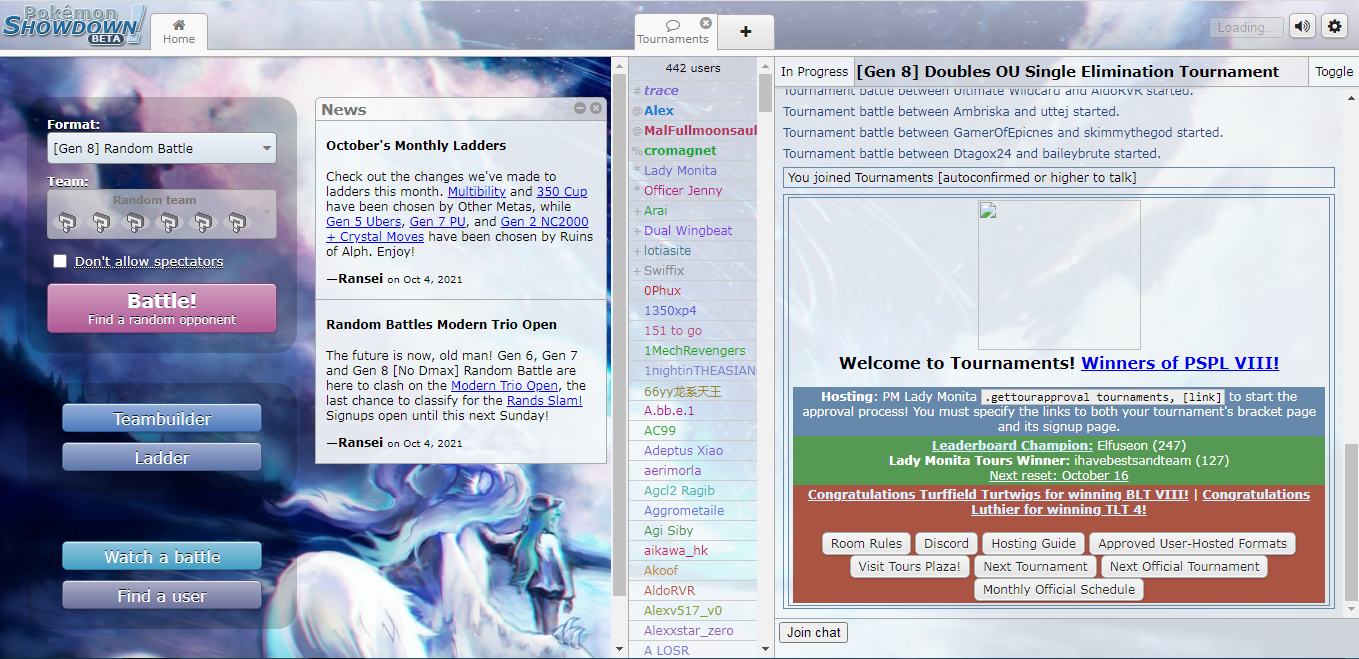Minimize the News panel
The height and width of the screenshot is (659, 1359).
click(x=580, y=108)
